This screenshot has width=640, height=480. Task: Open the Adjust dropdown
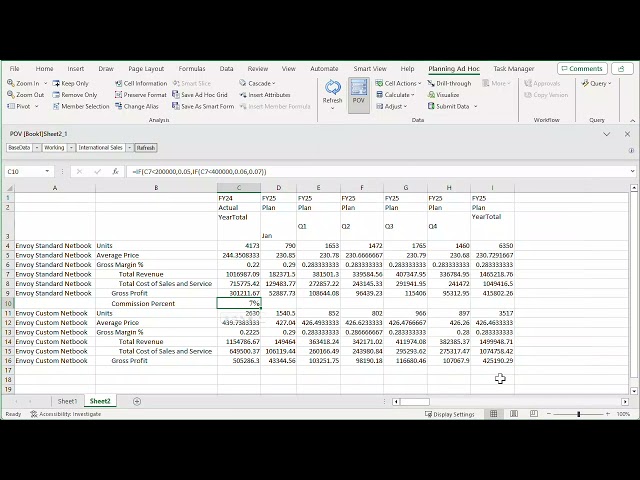(x=391, y=106)
